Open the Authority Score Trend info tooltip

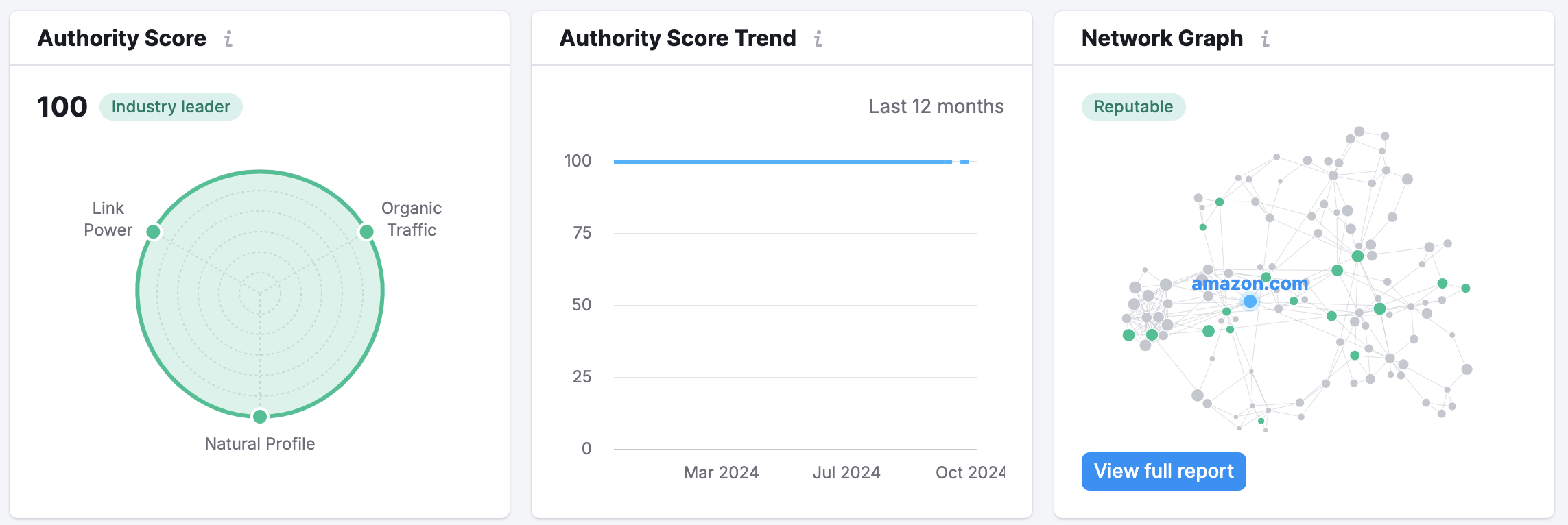click(x=818, y=39)
